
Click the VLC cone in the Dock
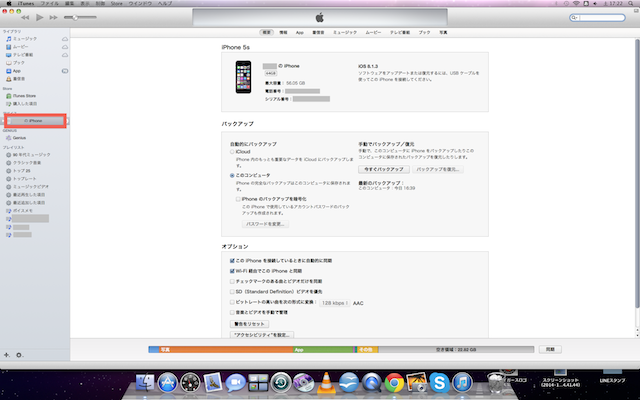[x=326, y=383]
